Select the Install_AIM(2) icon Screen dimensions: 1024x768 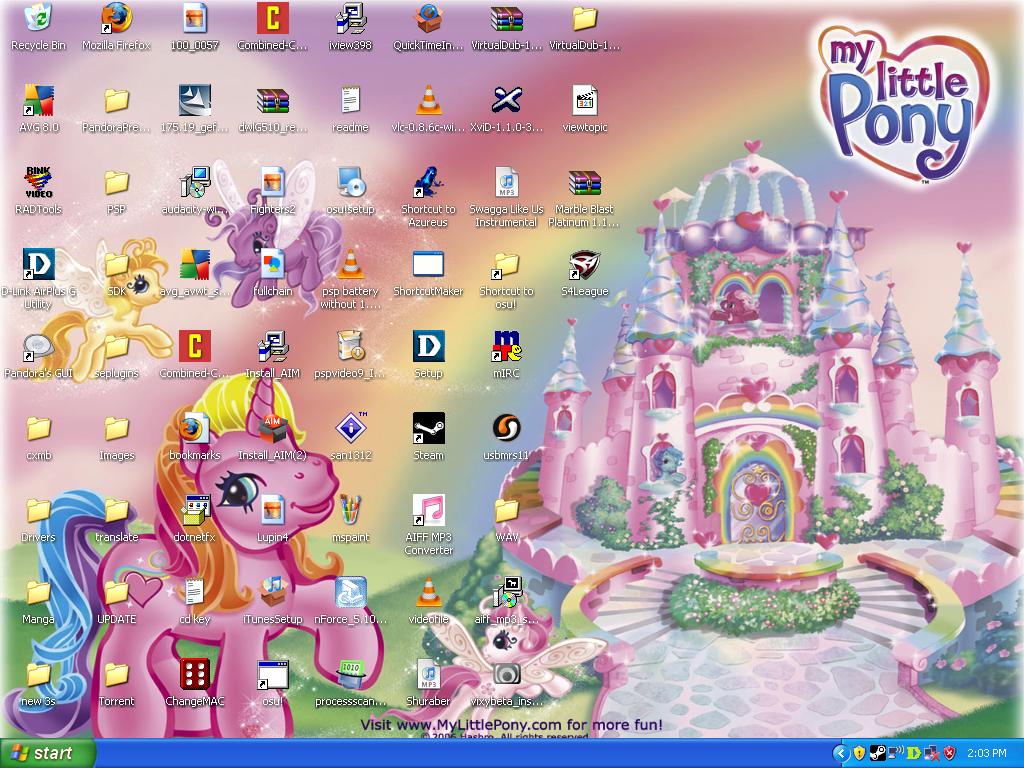pyautogui.click(x=272, y=429)
